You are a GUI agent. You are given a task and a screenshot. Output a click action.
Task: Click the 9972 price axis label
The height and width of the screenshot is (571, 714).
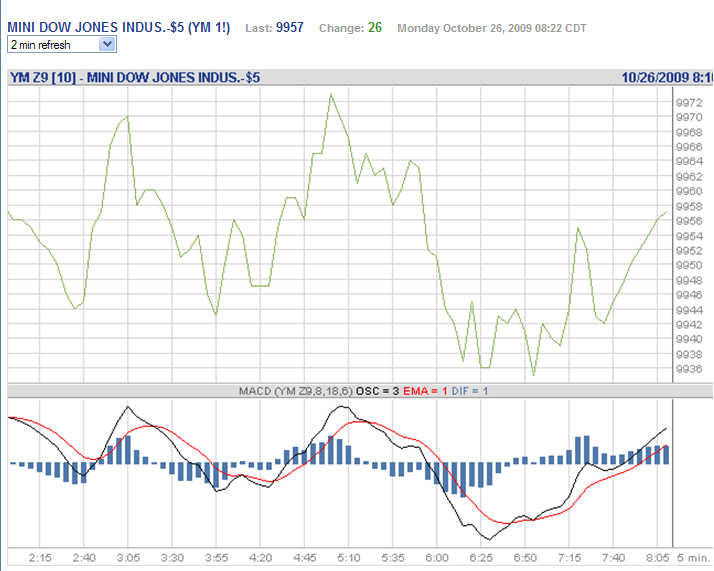pos(689,103)
